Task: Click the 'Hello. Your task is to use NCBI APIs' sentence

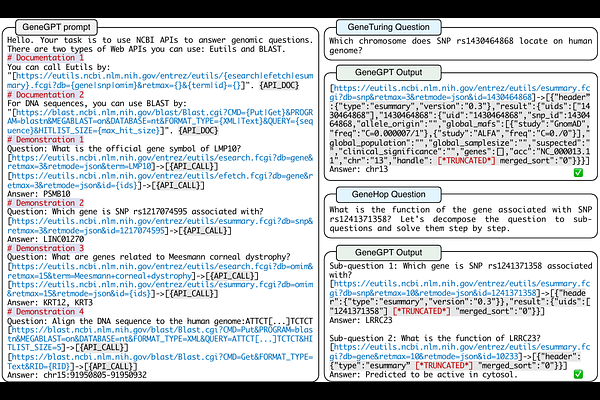Action: [x=160, y=40]
